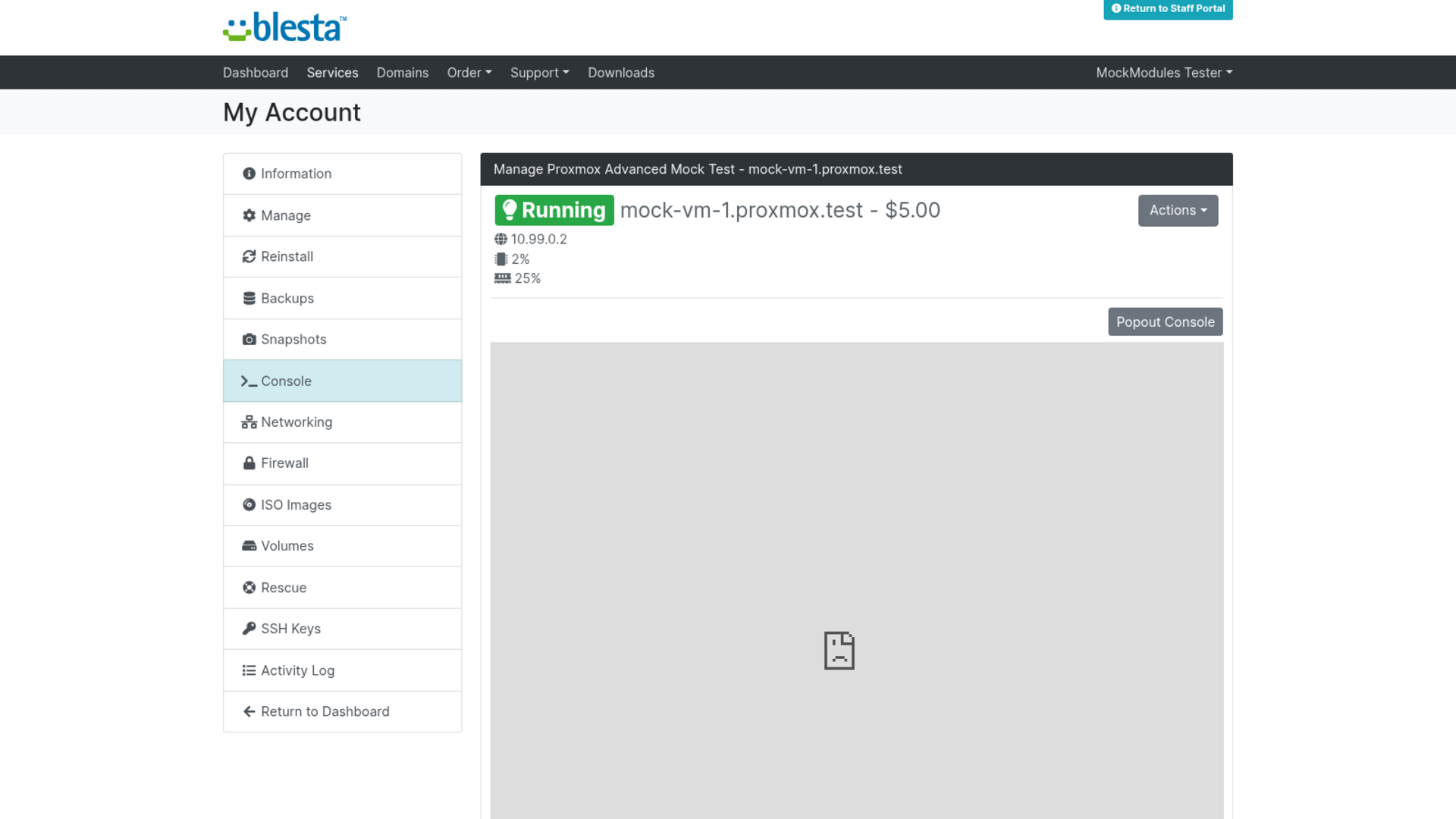Click the Popout Console button
Screen dimensions: 1456x819
(x=1165, y=322)
